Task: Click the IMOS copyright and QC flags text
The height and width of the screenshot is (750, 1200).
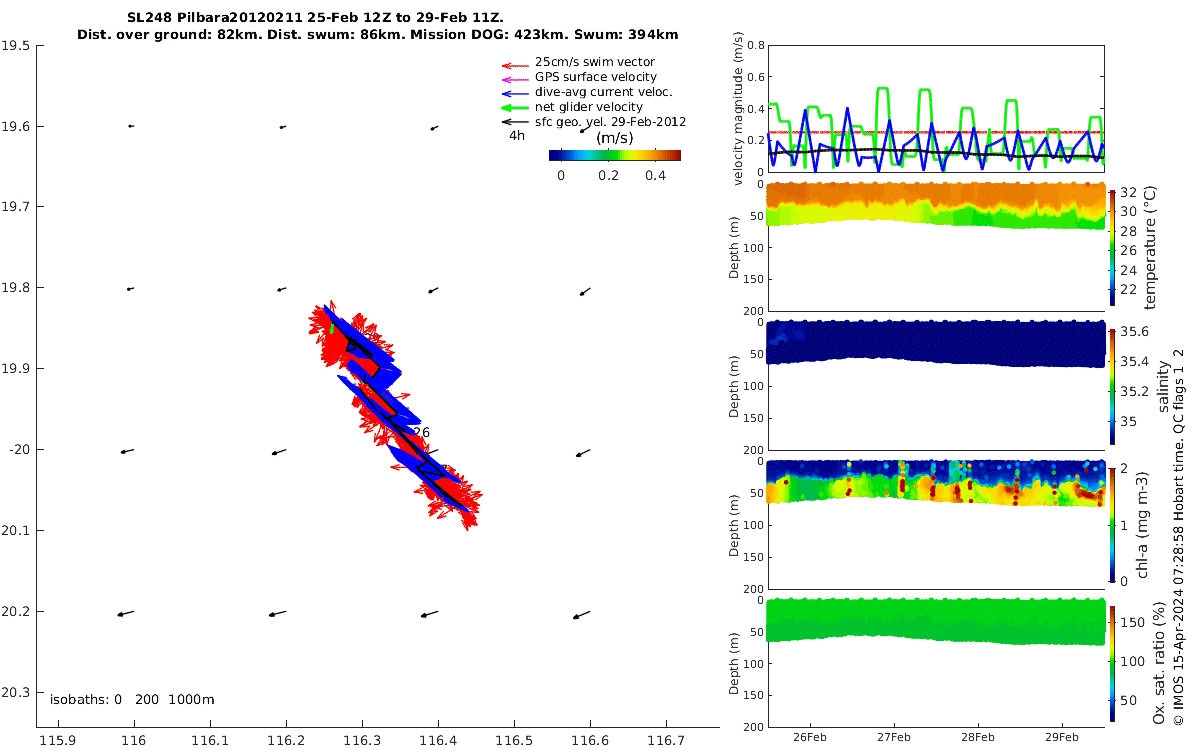Action: 1179,536
